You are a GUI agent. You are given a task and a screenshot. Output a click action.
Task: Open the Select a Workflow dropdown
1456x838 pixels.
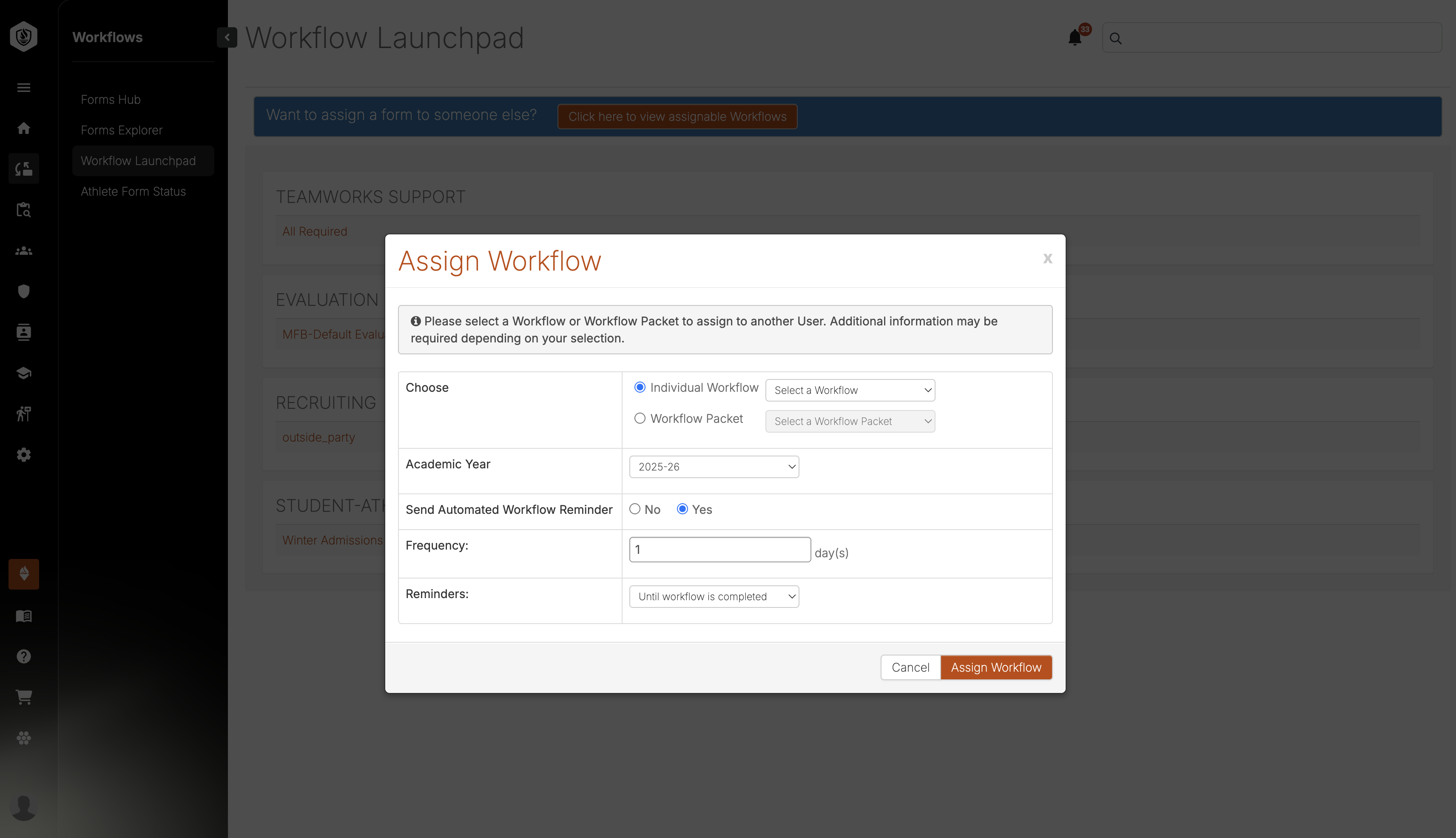[x=850, y=390]
